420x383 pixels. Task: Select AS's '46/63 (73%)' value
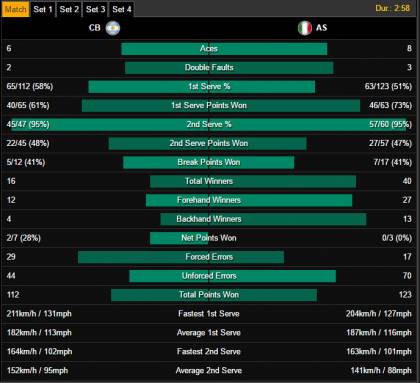(x=390, y=106)
